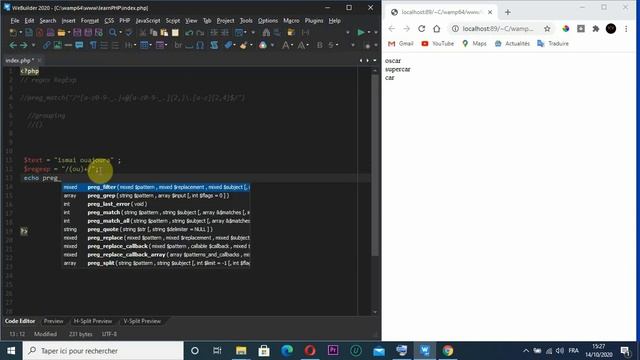Insert line break with the br icon
This screenshot has height=360, width=640.
[x=178, y=45]
